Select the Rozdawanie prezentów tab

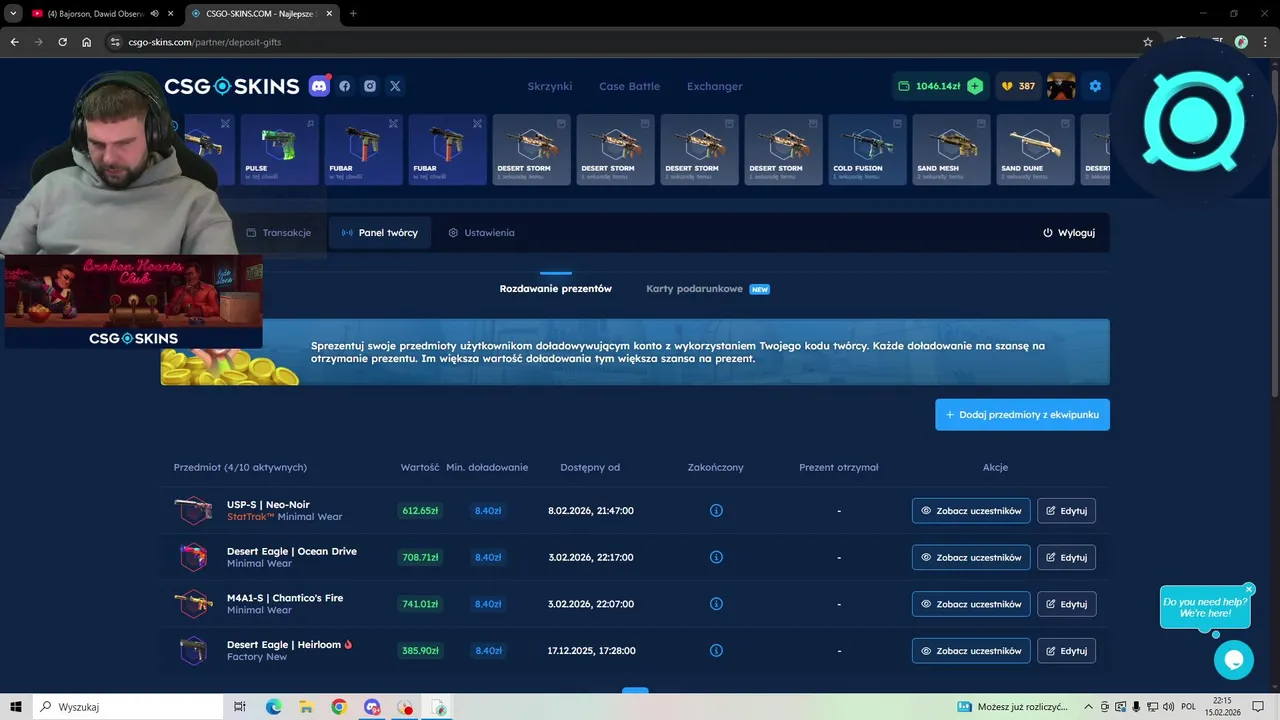pyautogui.click(x=556, y=289)
